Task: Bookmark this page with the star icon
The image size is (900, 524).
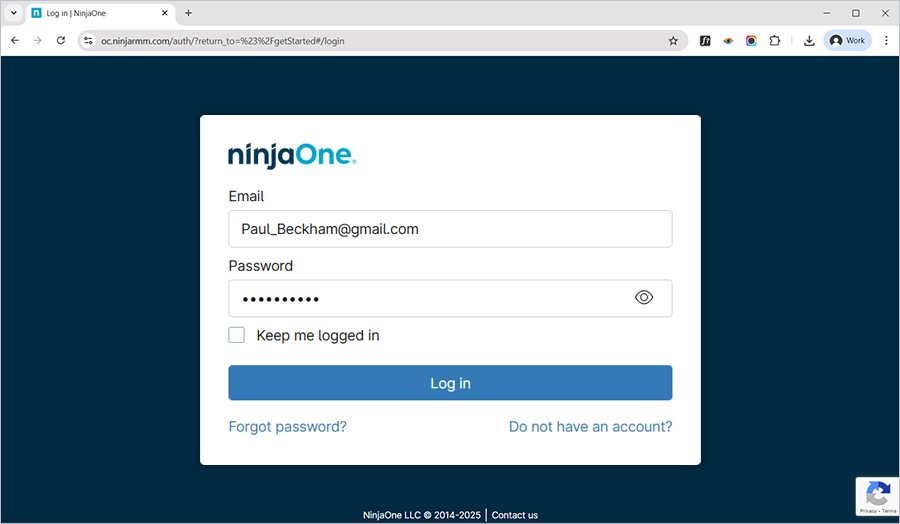Action: tap(673, 41)
